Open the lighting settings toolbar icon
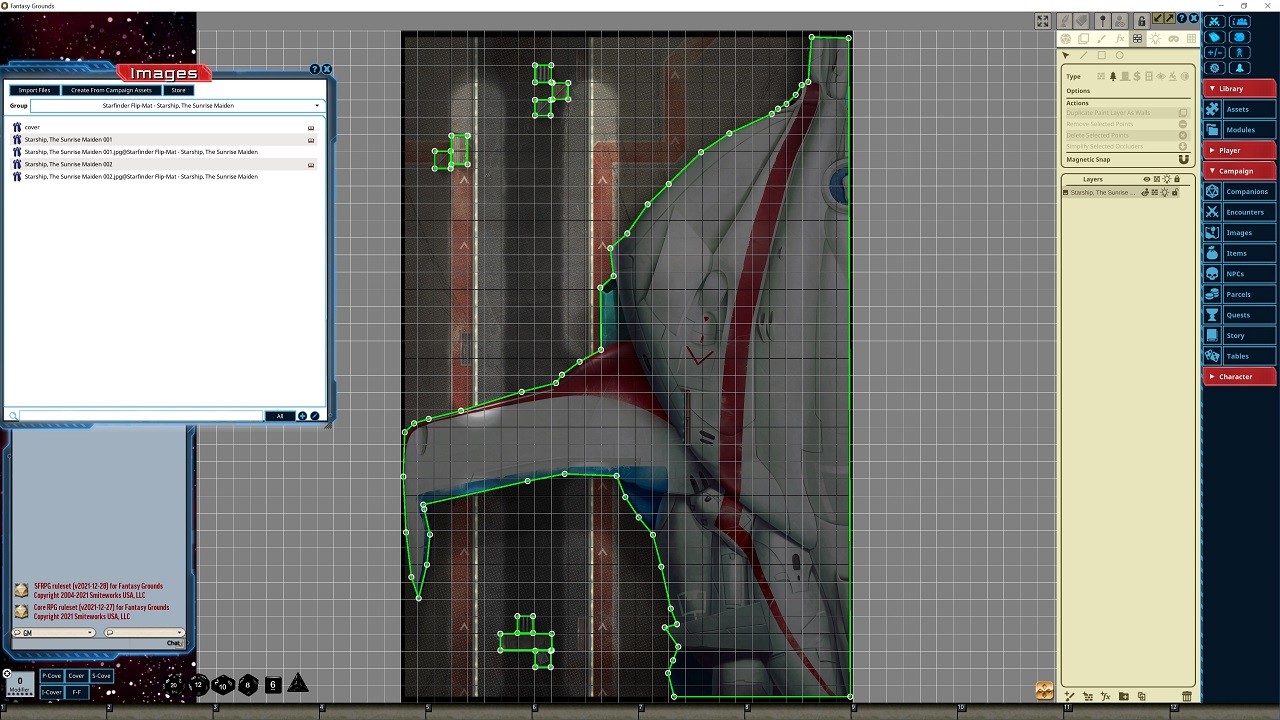Screen dimensions: 1280x720 point(1155,38)
